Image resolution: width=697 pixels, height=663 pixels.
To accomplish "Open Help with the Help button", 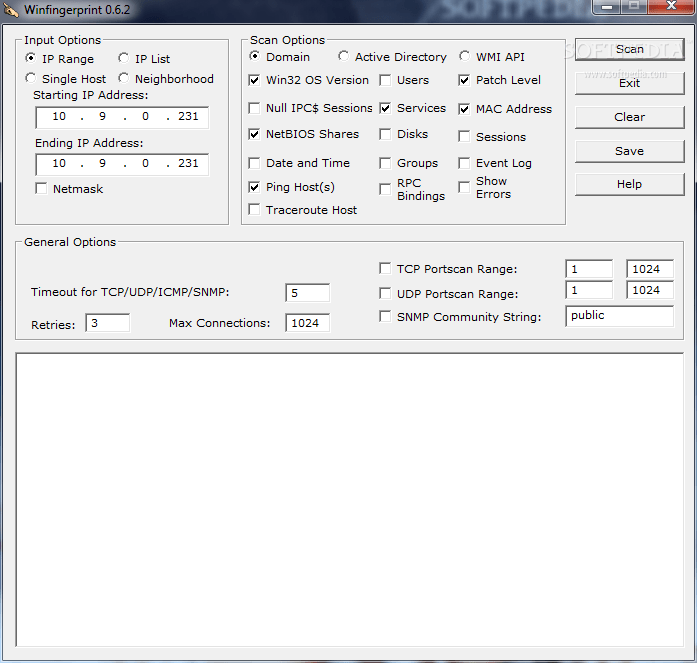I will (x=629, y=184).
